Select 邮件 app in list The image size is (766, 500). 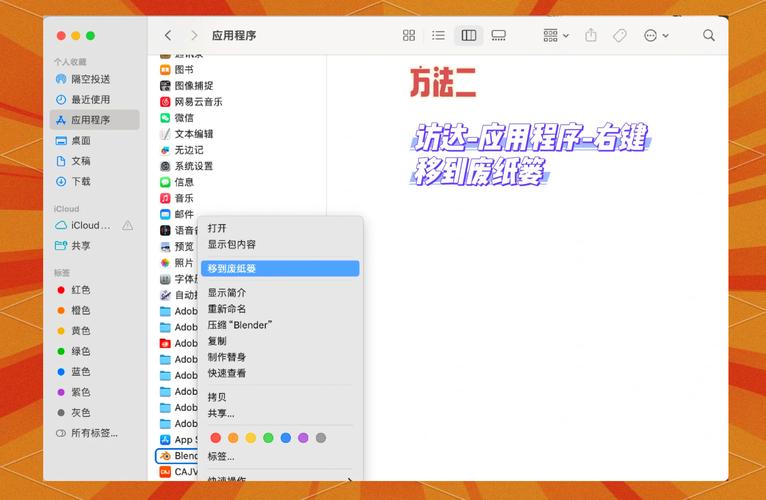click(x=177, y=215)
